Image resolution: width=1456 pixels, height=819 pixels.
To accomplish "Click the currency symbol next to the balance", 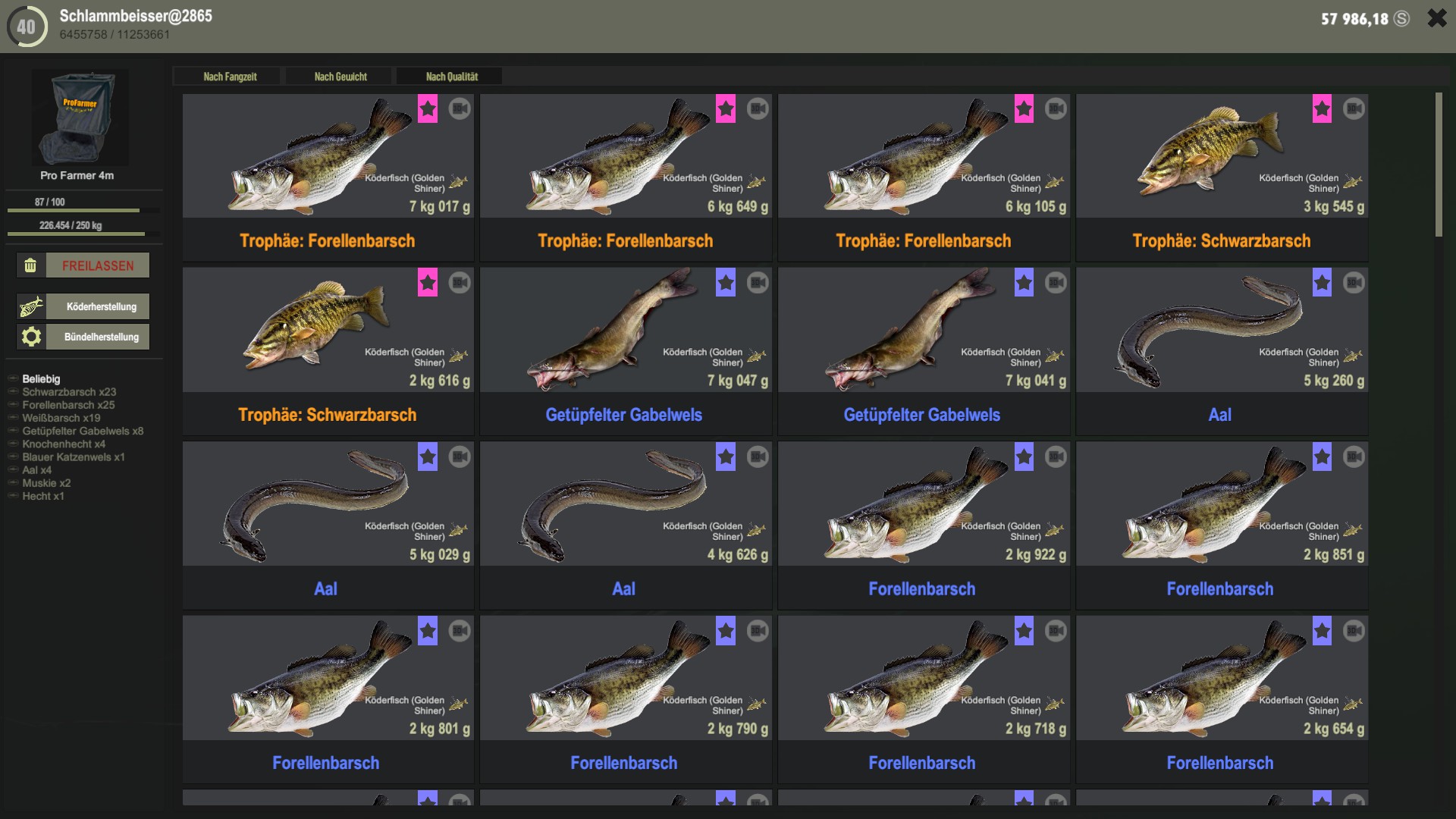I will click(x=1402, y=19).
